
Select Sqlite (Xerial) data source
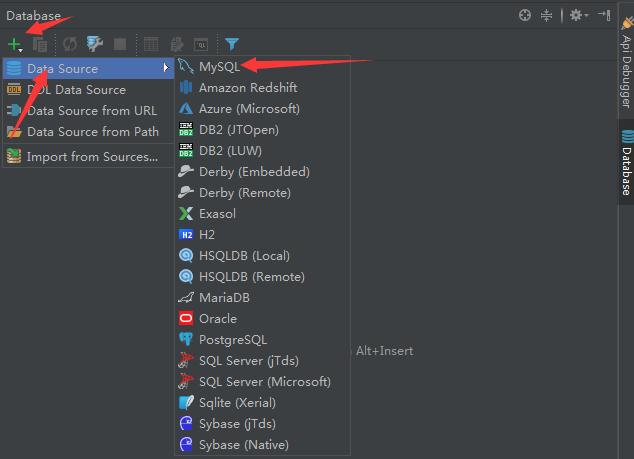point(262,403)
